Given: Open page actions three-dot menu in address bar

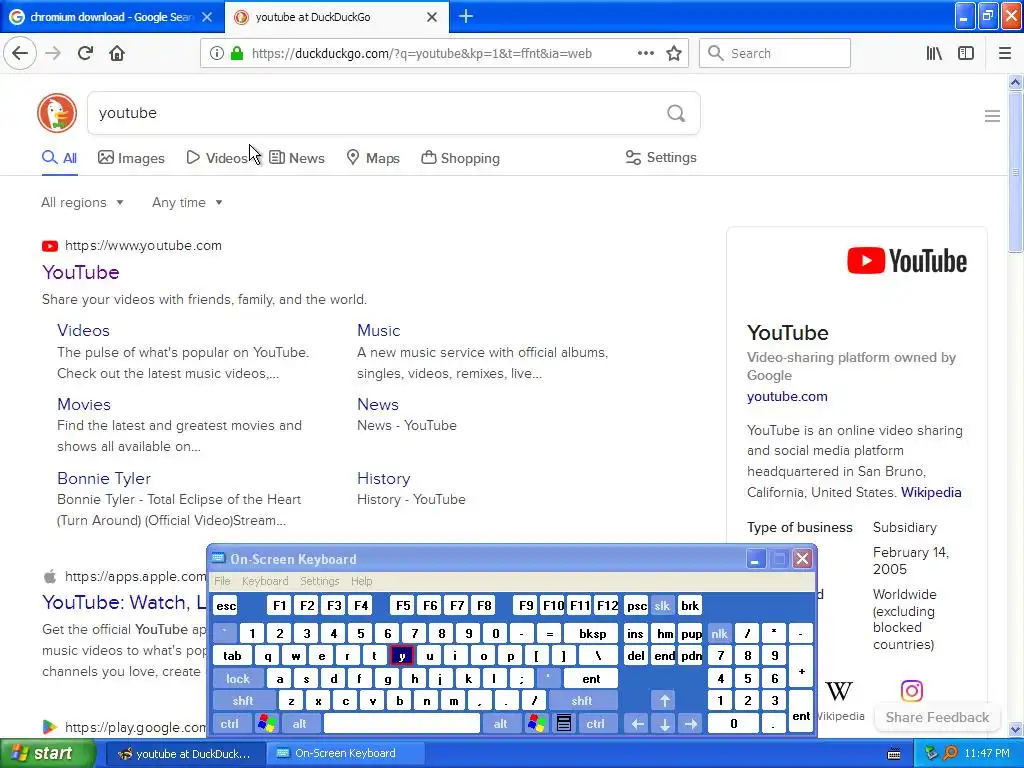Looking at the screenshot, I should click(x=645, y=53).
